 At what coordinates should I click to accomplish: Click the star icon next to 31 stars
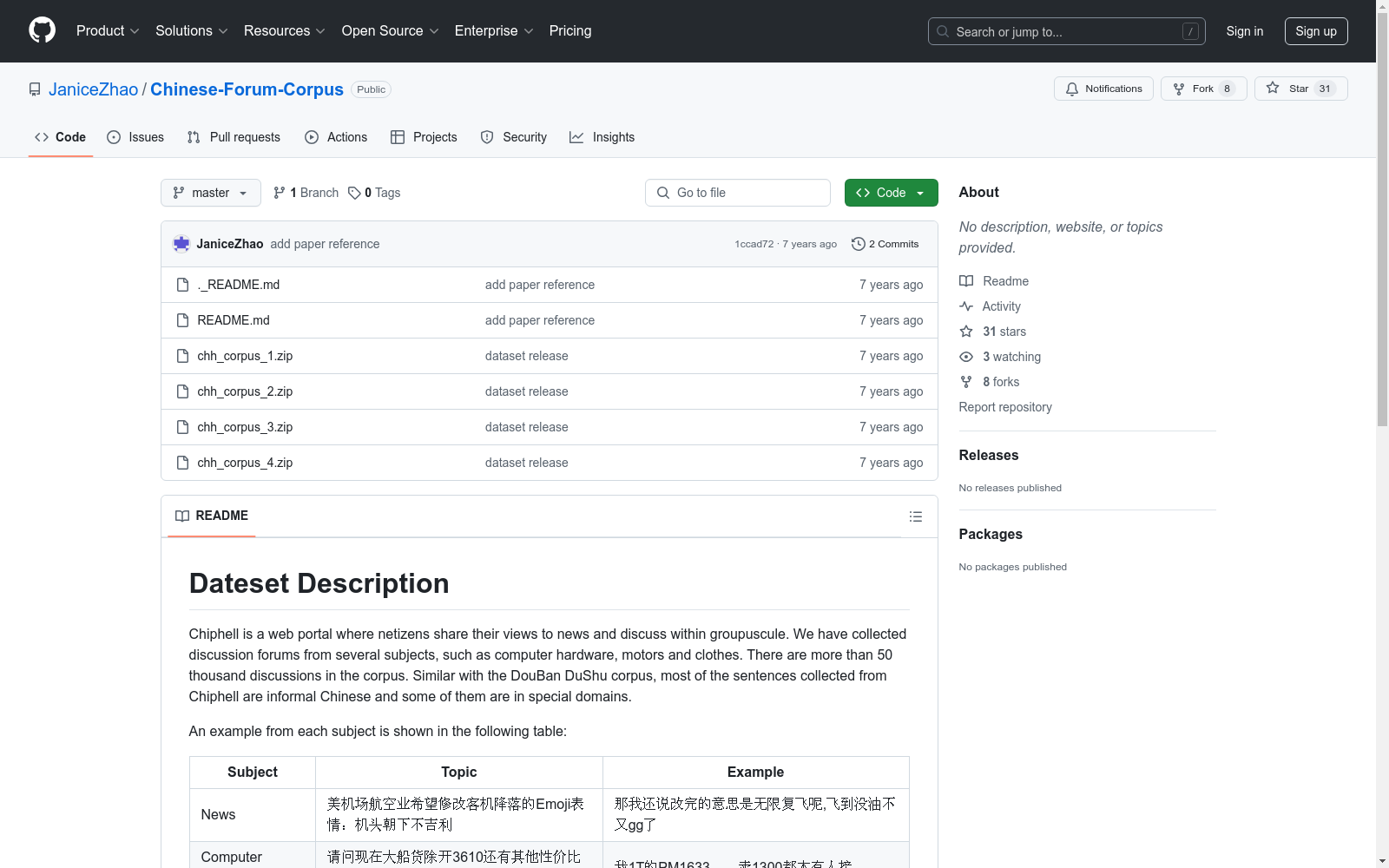pos(966,332)
